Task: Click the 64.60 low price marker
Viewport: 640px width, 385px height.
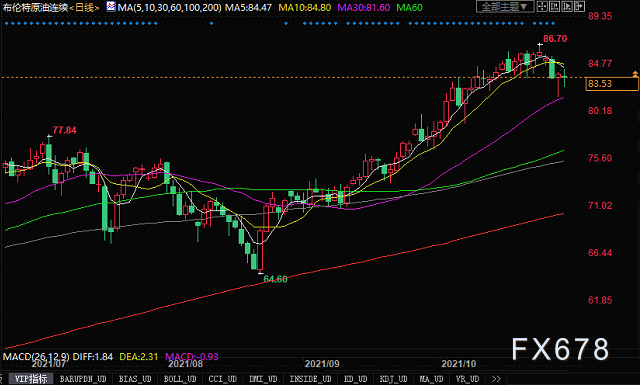Action: pos(276,279)
